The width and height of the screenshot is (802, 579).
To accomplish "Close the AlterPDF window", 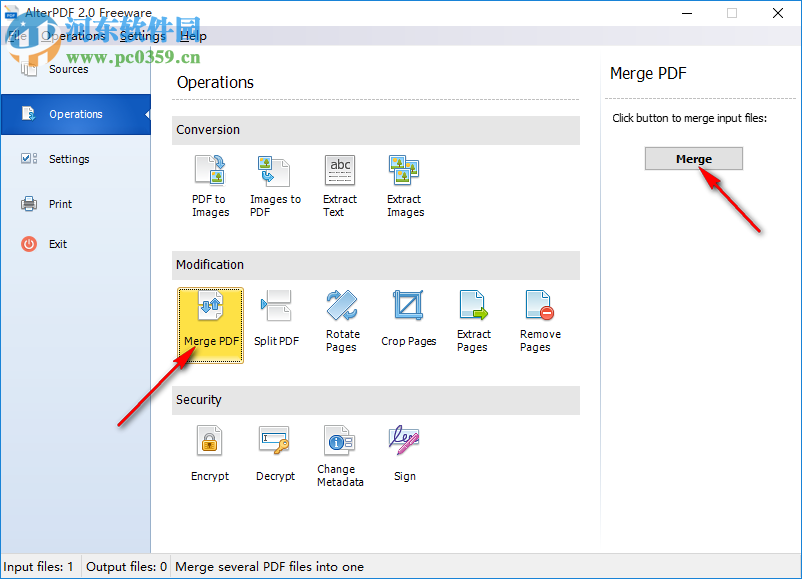I will (778, 13).
